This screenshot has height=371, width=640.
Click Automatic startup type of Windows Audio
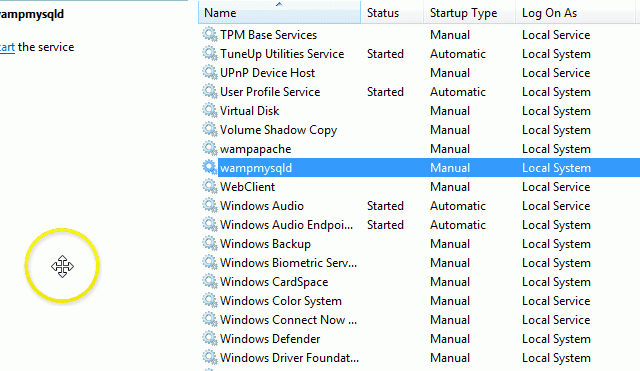point(458,206)
